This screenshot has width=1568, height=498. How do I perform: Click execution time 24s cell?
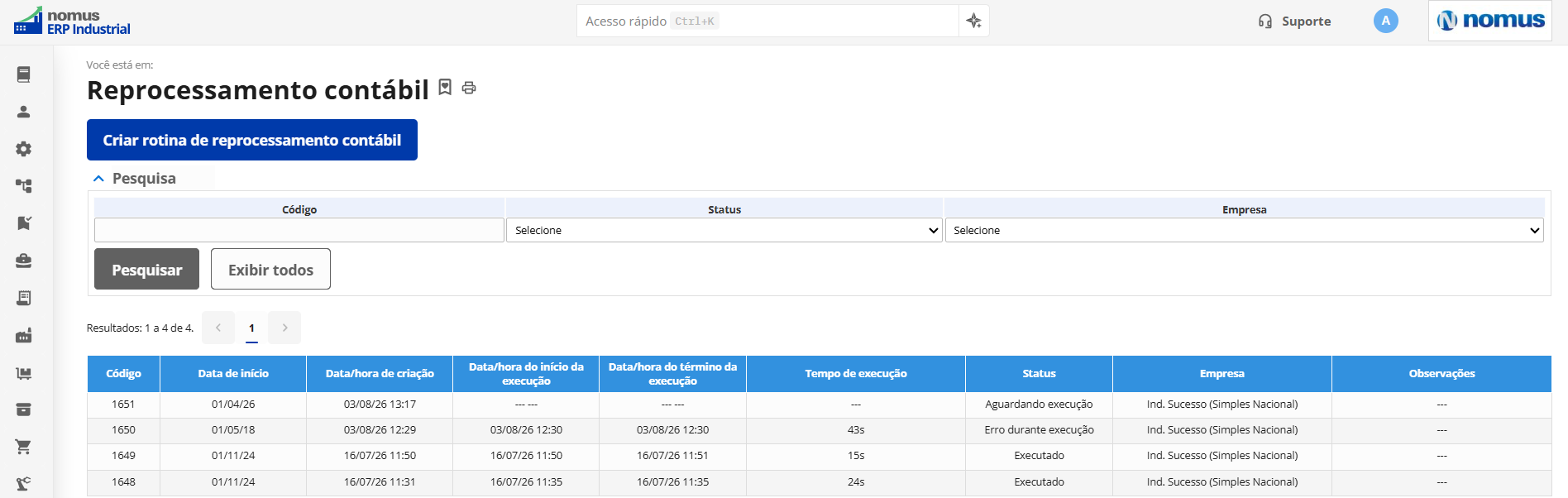tap(856, 481)
